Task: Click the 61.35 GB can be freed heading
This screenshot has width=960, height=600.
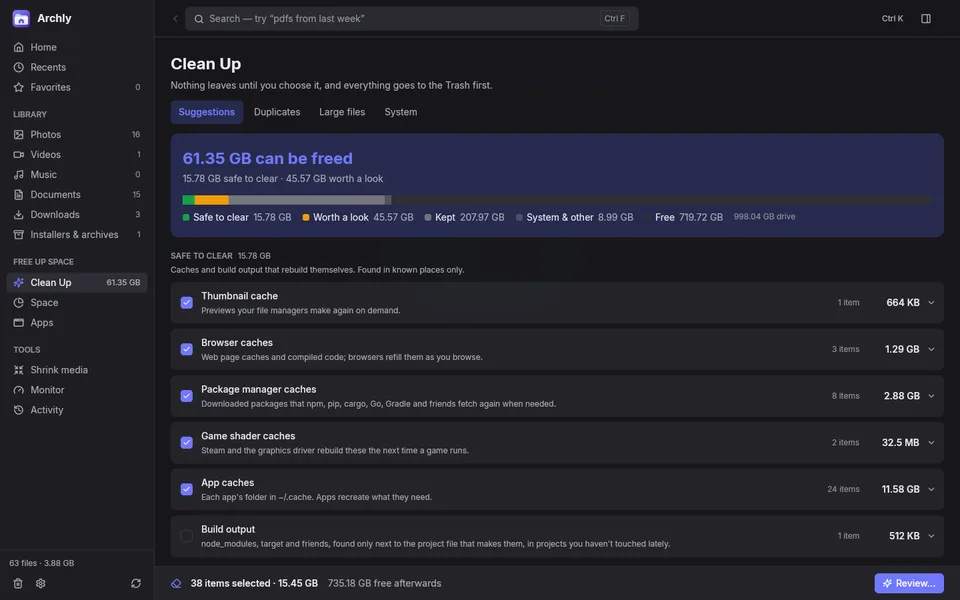Action: pyautogui.click(x=268, y=159)
